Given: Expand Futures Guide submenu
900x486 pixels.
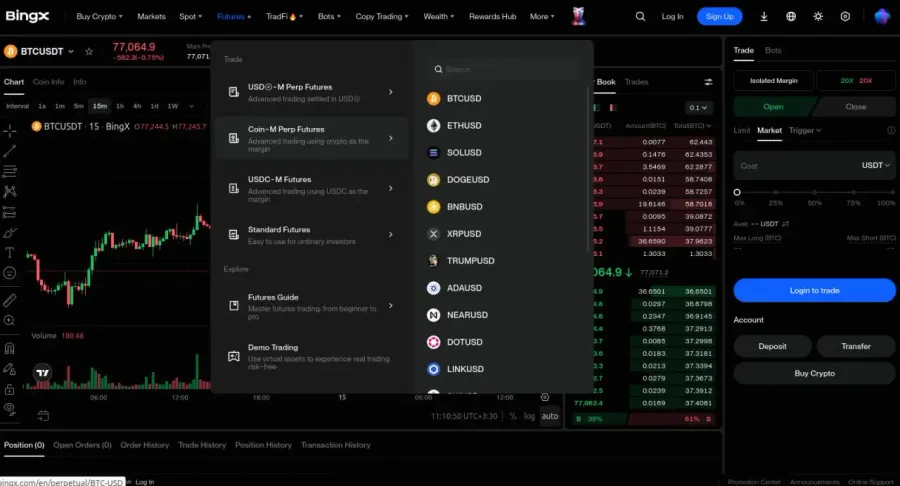Looking at the screenshot, I should point(391,306).
